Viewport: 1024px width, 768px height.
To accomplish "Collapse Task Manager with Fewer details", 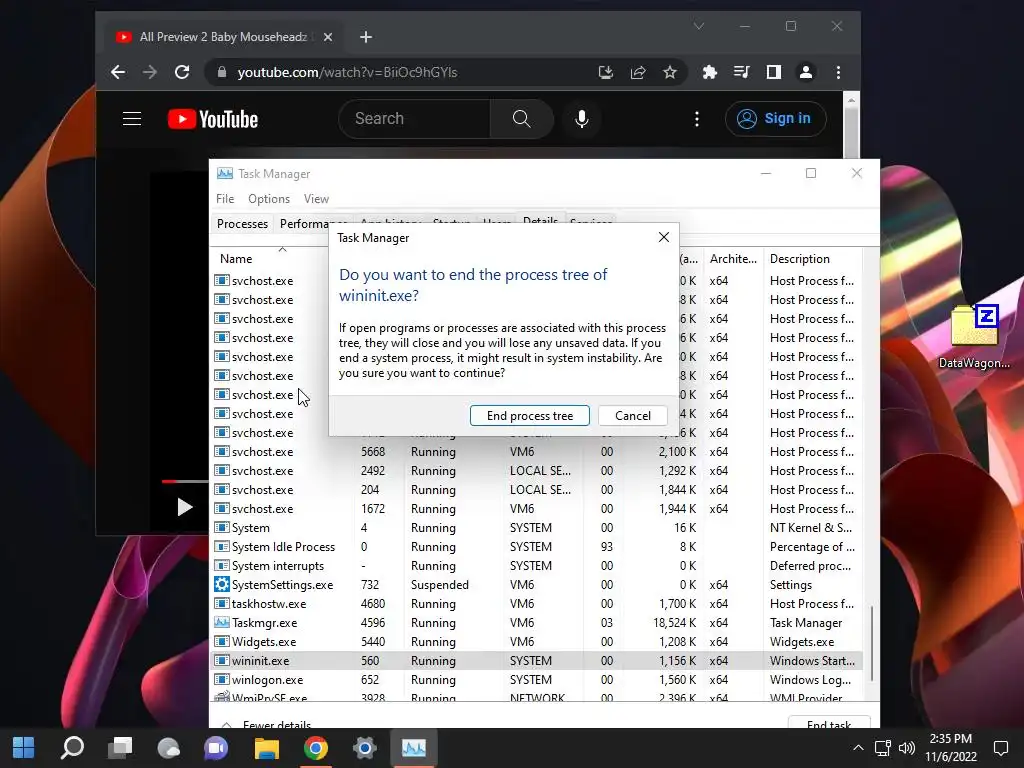I will pyautogui.click(x=267, y=724).
